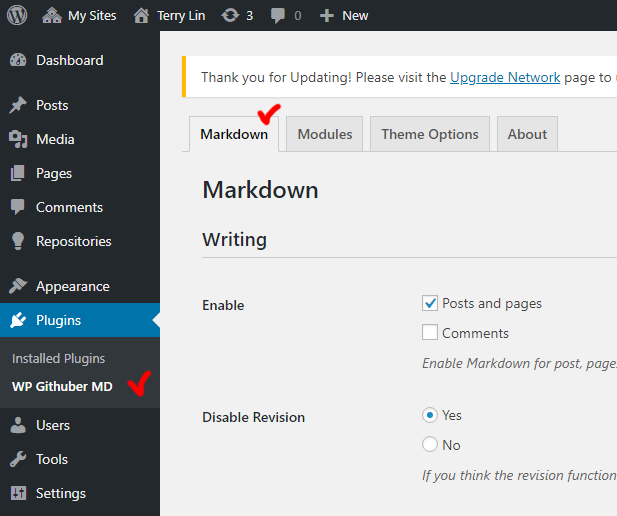
Task: Click 'If you think the revision function' text
Action: point(519,475)
